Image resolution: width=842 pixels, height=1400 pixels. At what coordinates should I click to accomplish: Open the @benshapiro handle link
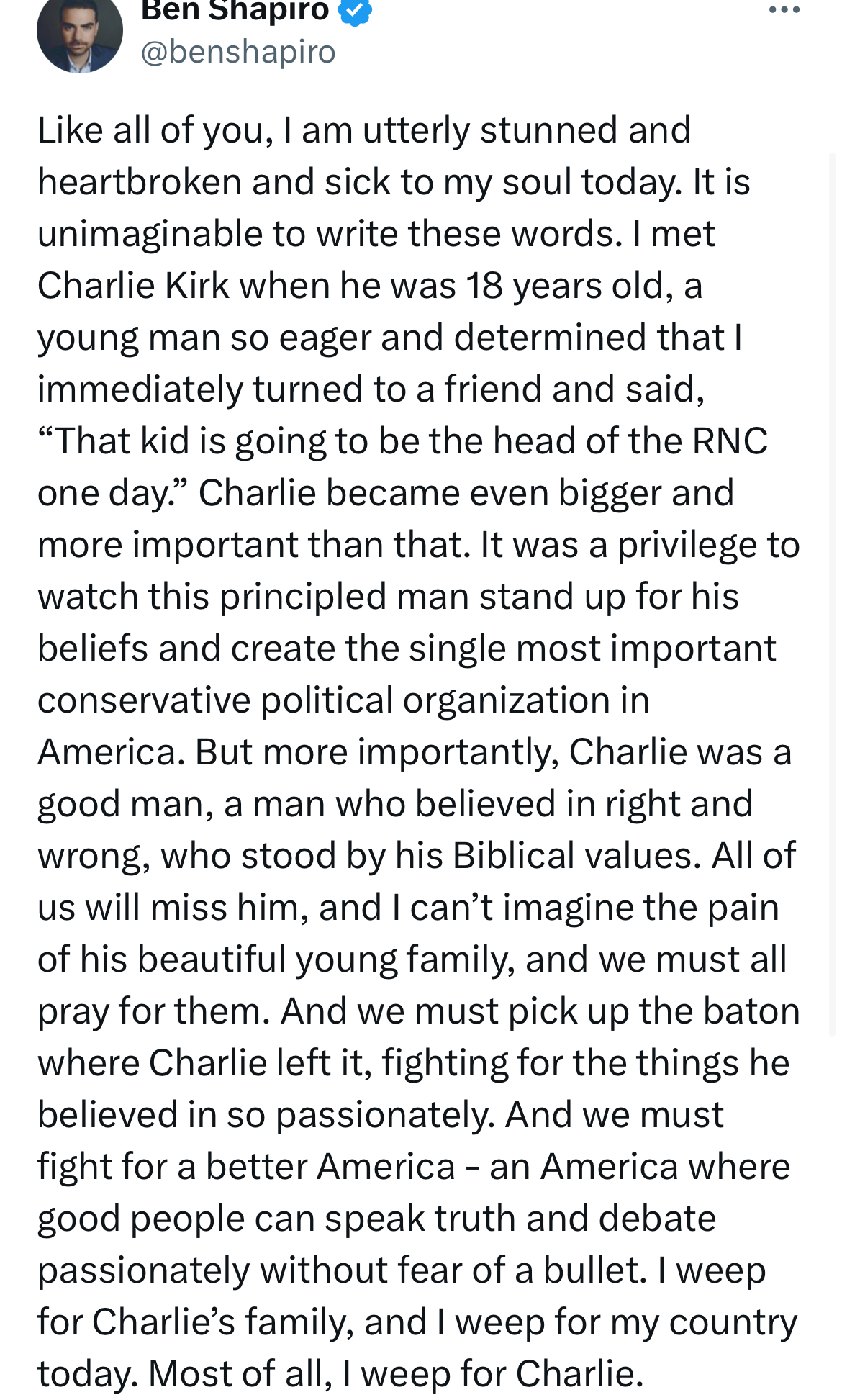(x=238, y=52)
